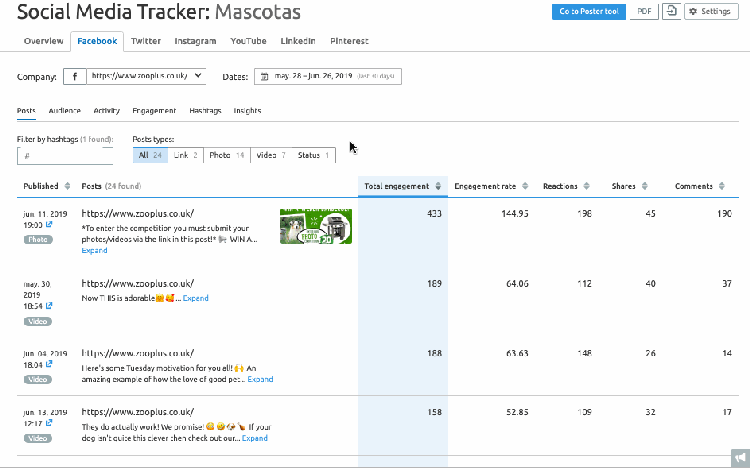The height and width of the screenshot is (468, 750).
Task: Filter posts by Photo type
Action: 227,155
